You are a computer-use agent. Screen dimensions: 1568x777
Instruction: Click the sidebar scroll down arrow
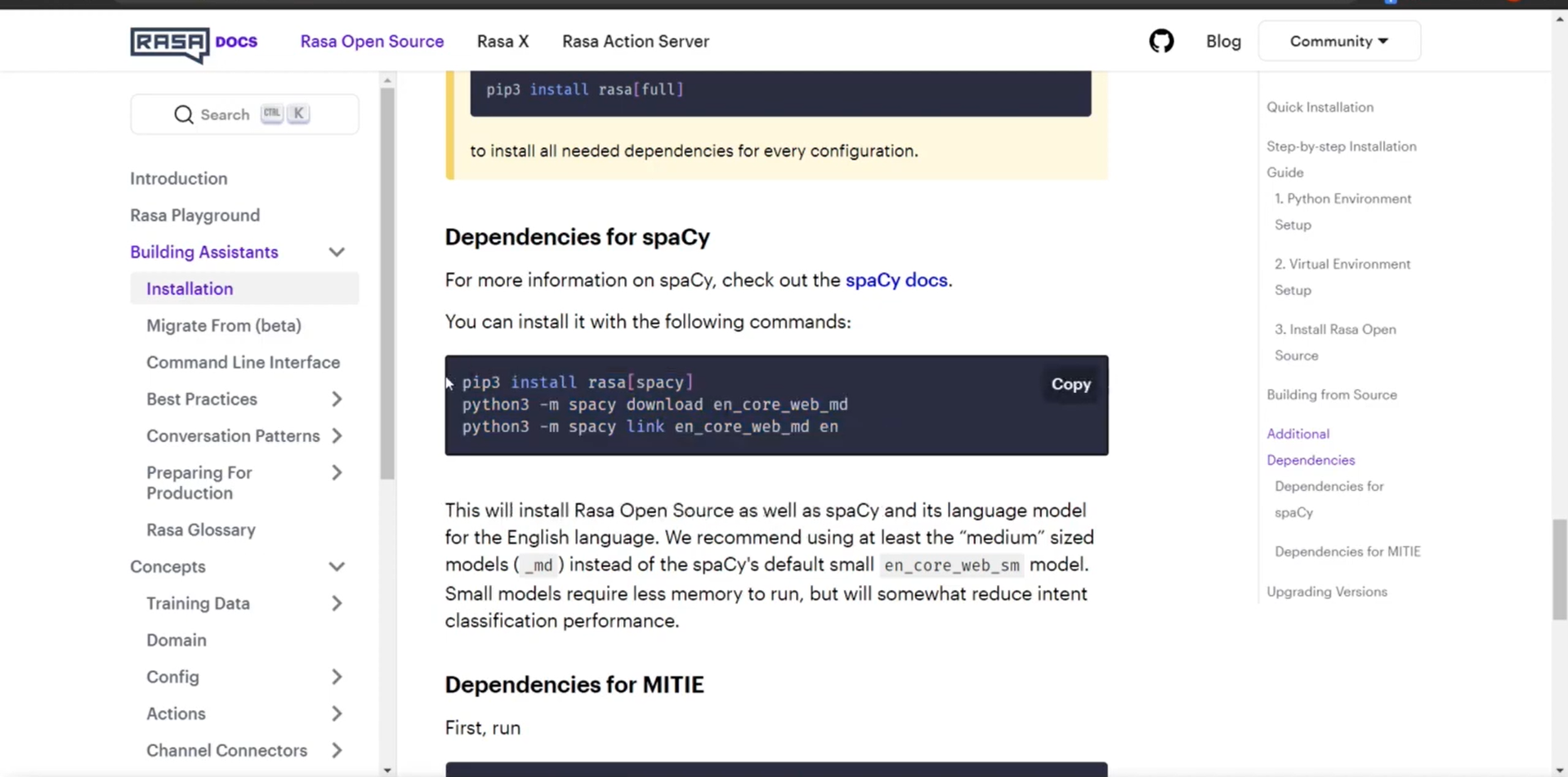387,770
